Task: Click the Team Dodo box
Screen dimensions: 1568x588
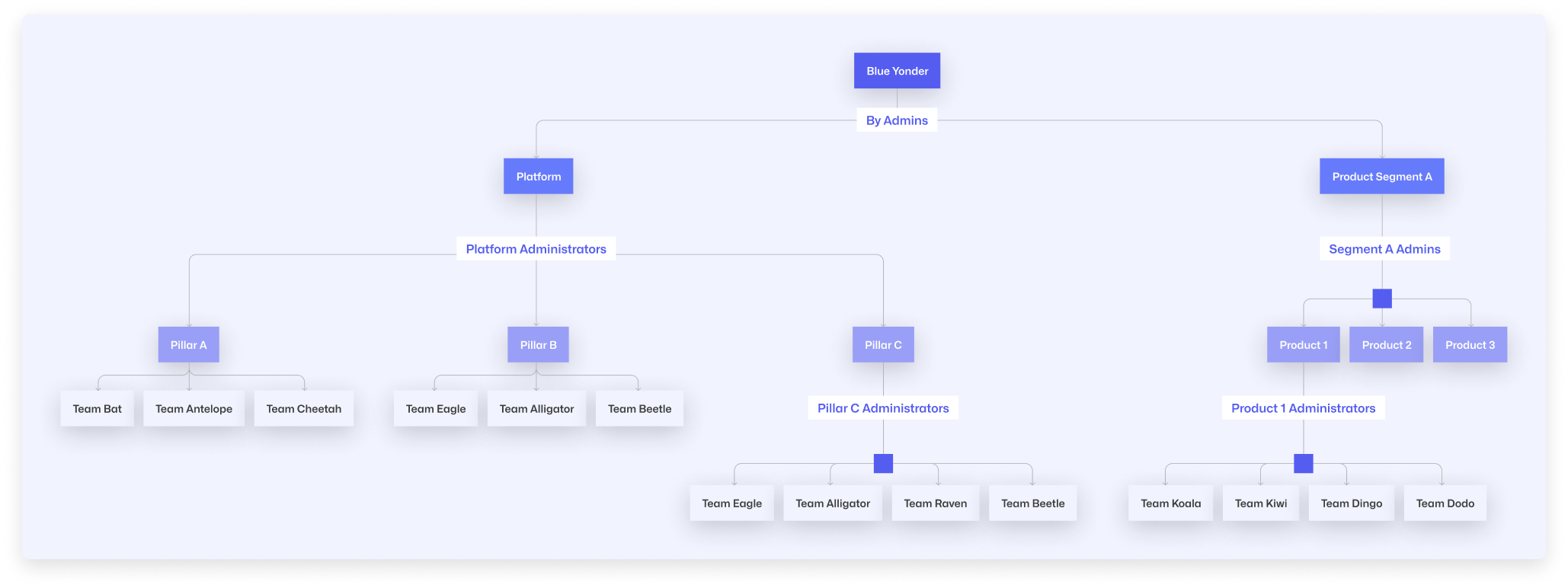Action: tap(1445, 503)
